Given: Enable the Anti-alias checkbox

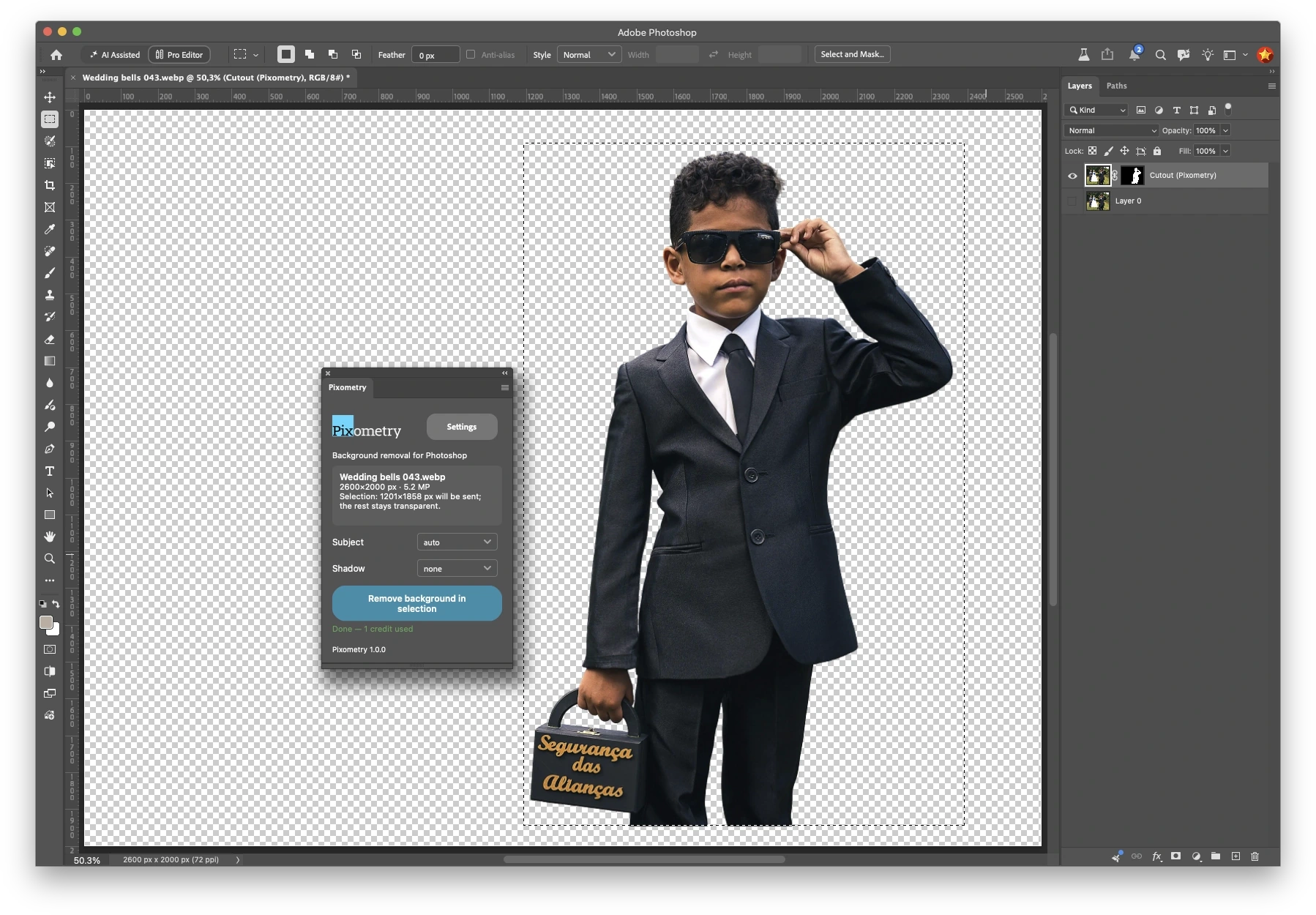Looking at the screenshot, I should tap(471, 54).
